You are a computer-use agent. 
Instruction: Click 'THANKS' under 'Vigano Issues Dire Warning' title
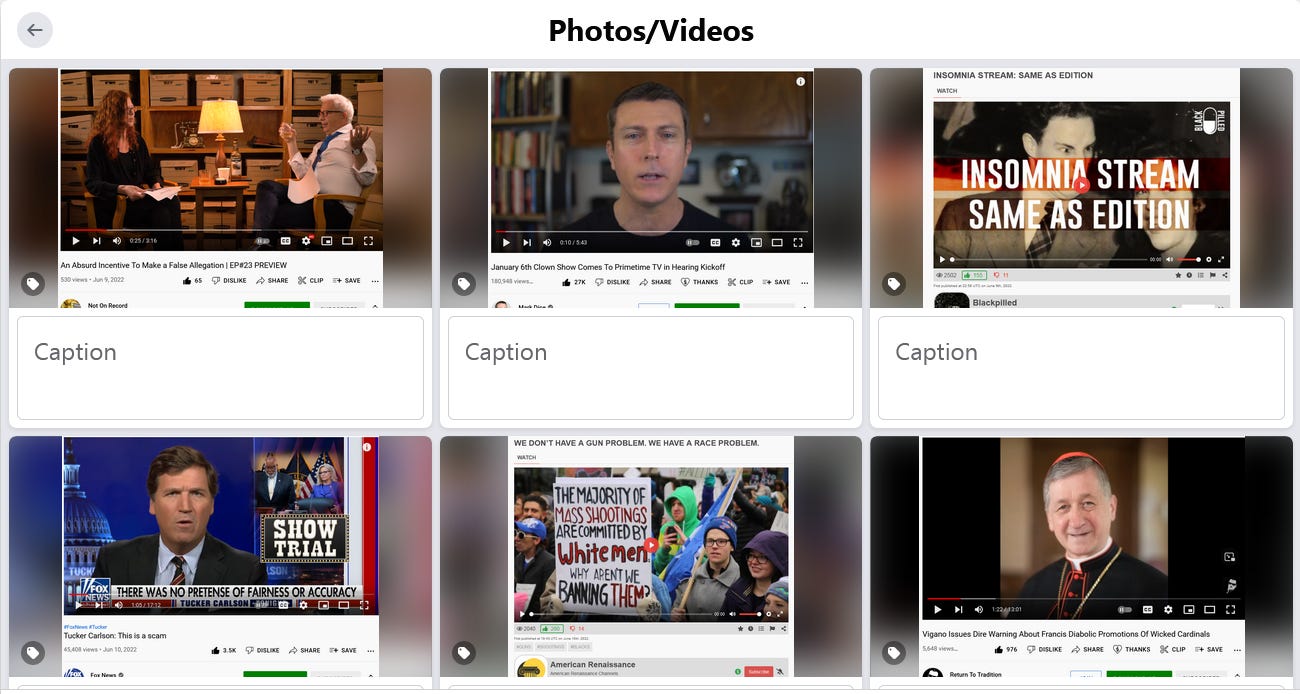click(x=1131, y=649)
